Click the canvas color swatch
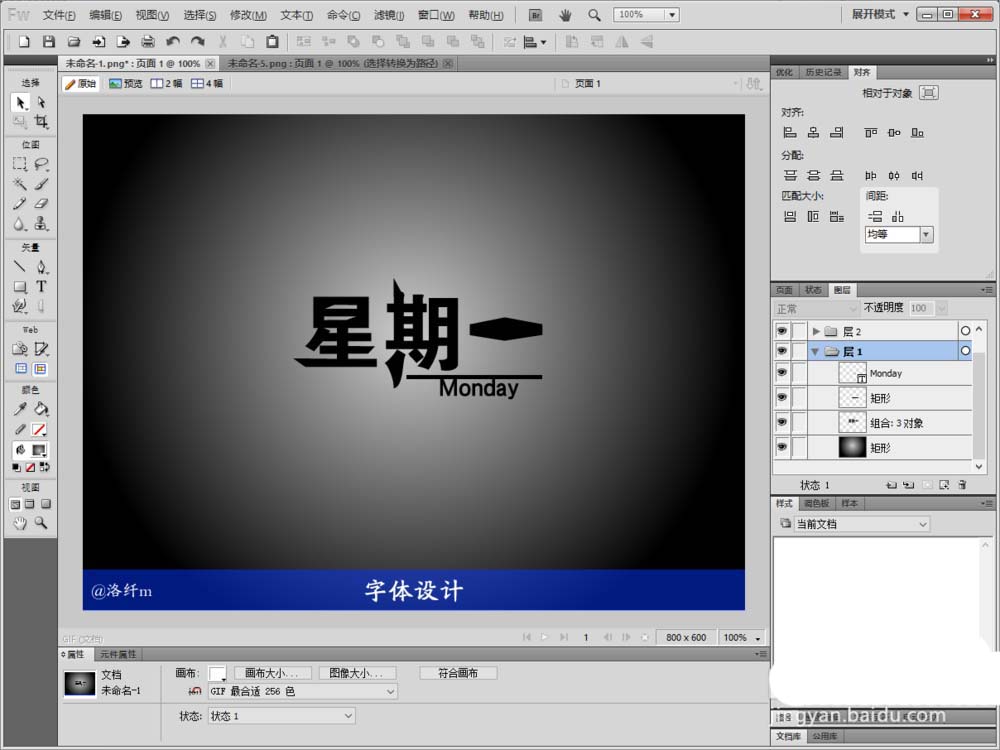Screen dimensions: 1000x750 (x=217, y=673)
